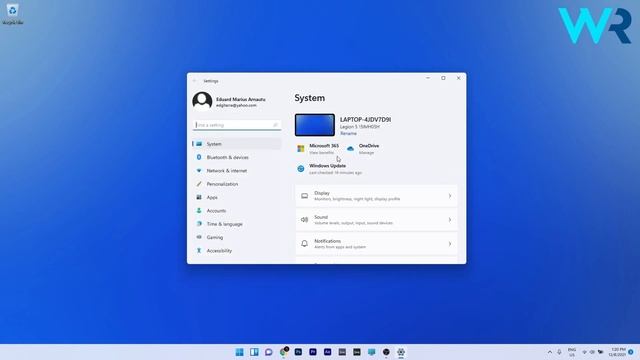Click the back arrow in Settings title bar
This screenshot has width=640, height=360.
pos(195,81)
